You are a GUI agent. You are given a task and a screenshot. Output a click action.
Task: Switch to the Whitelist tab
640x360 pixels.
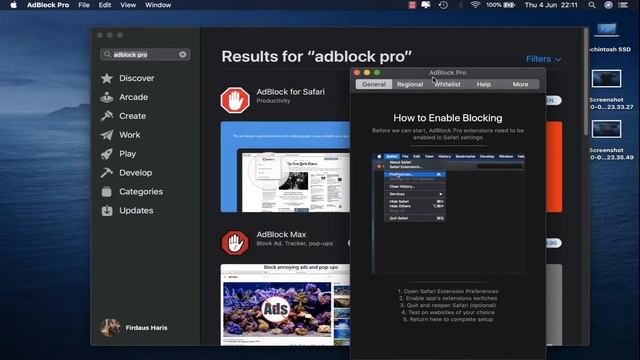[x=447, y=84]
